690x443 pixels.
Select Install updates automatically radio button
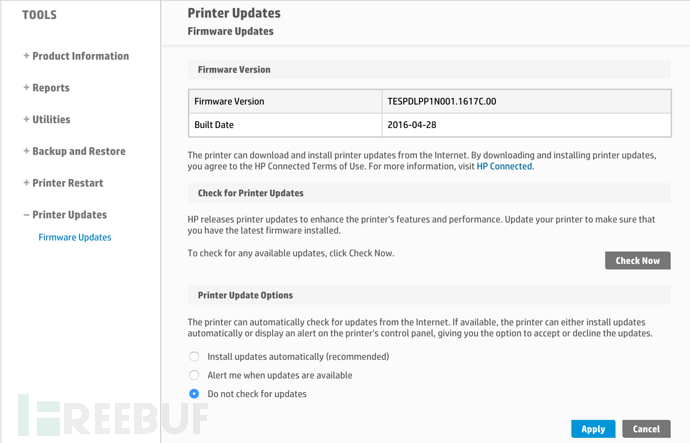(194, 356)
